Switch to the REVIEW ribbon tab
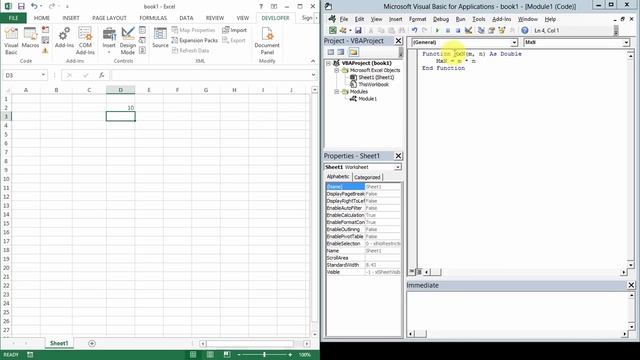640x360 pixels. coord(215,18)
